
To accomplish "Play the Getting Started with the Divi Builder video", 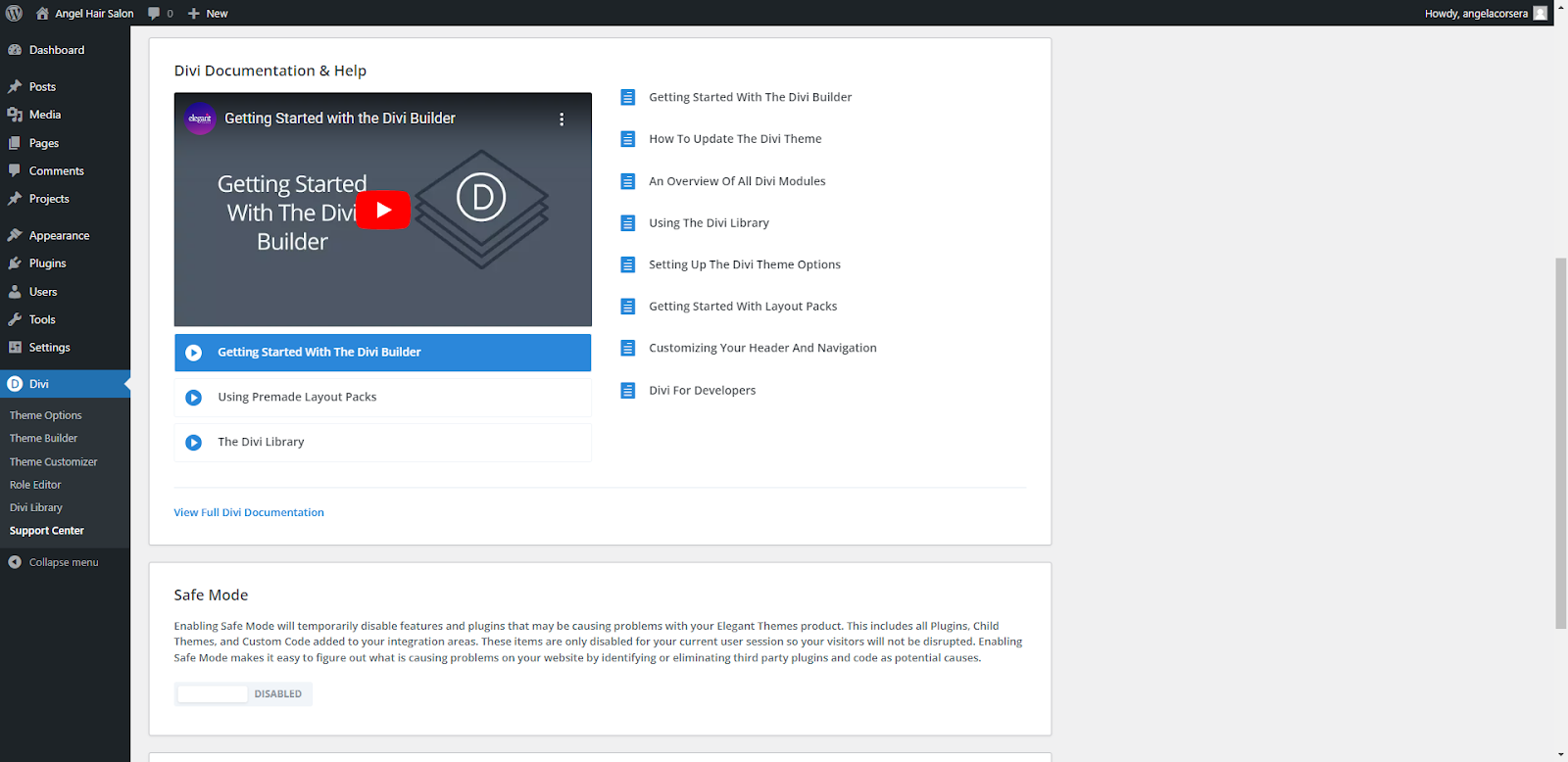I will (x=383, y=210).
